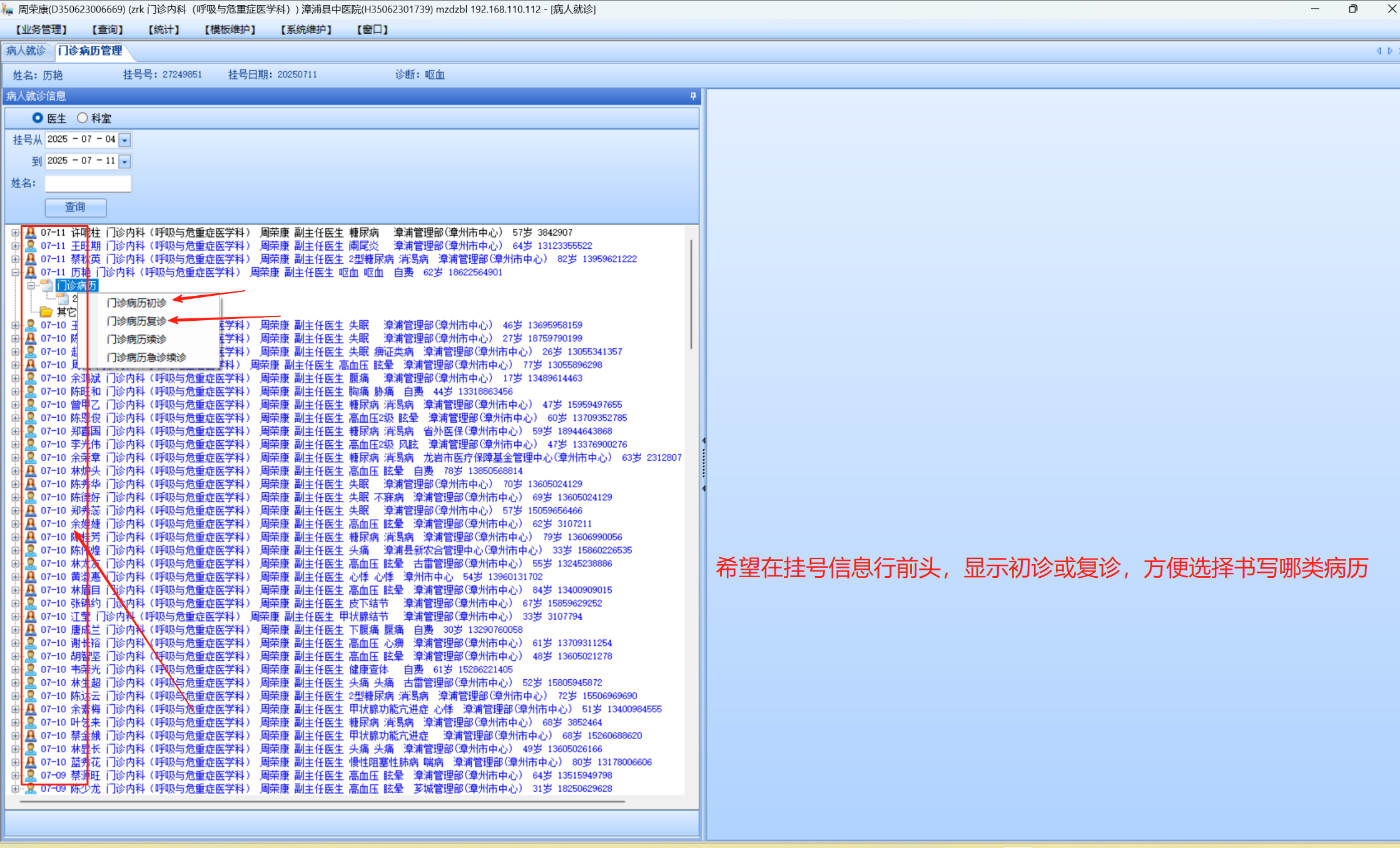Image resolution: width=1400 pixels, height=848 pixels.
Task: Click the 查询 search button
Action: 75,207
